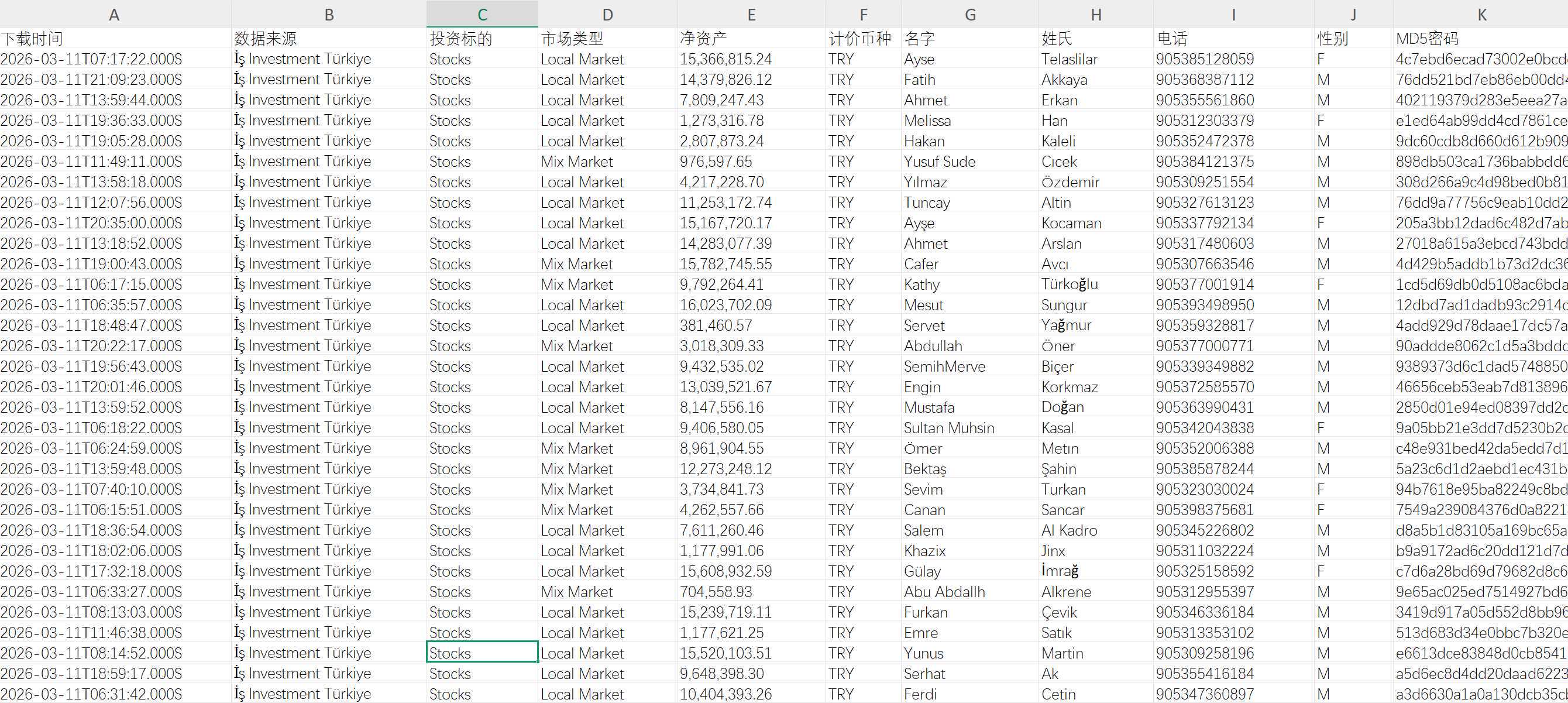Select first name cell Serhat
Image resolution: width=1568 pixels, height=703 pixels.
pos(970,674)
